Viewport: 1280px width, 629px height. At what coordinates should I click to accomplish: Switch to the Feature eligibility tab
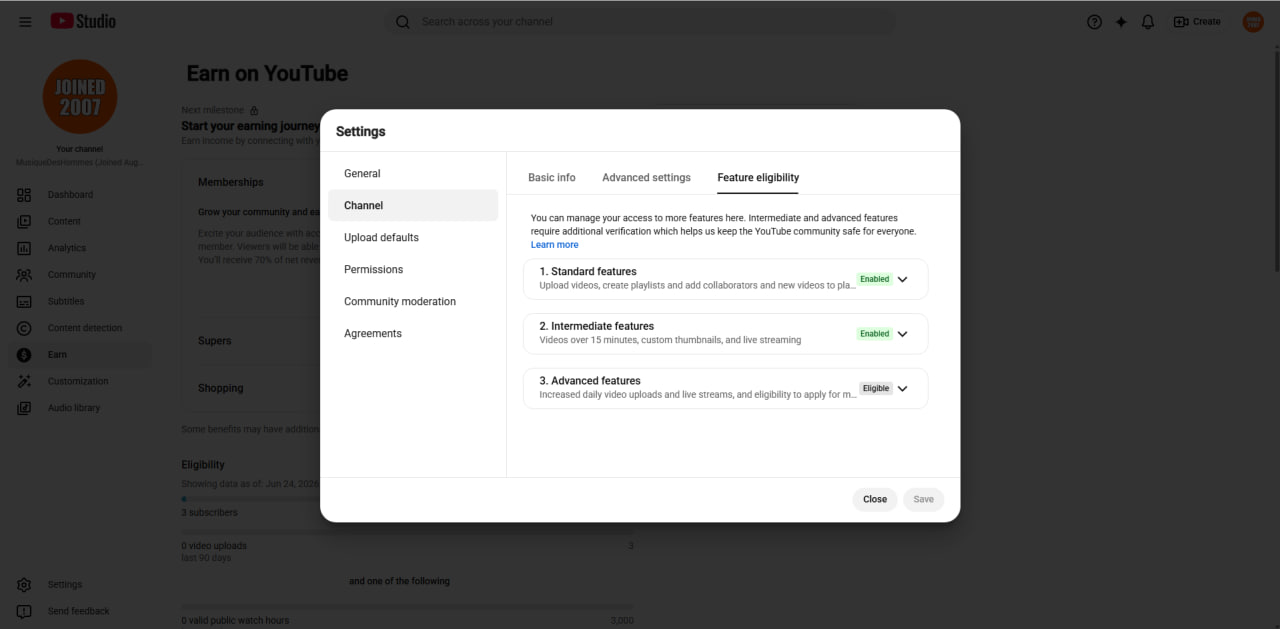(758, 178)
